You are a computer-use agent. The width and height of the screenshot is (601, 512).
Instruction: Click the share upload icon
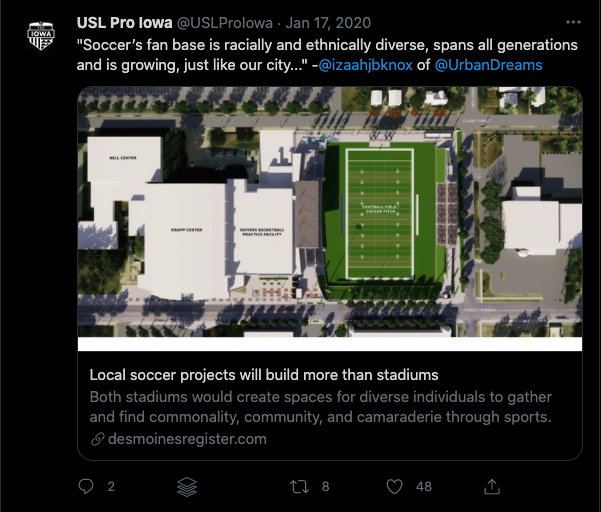[492, 486]
